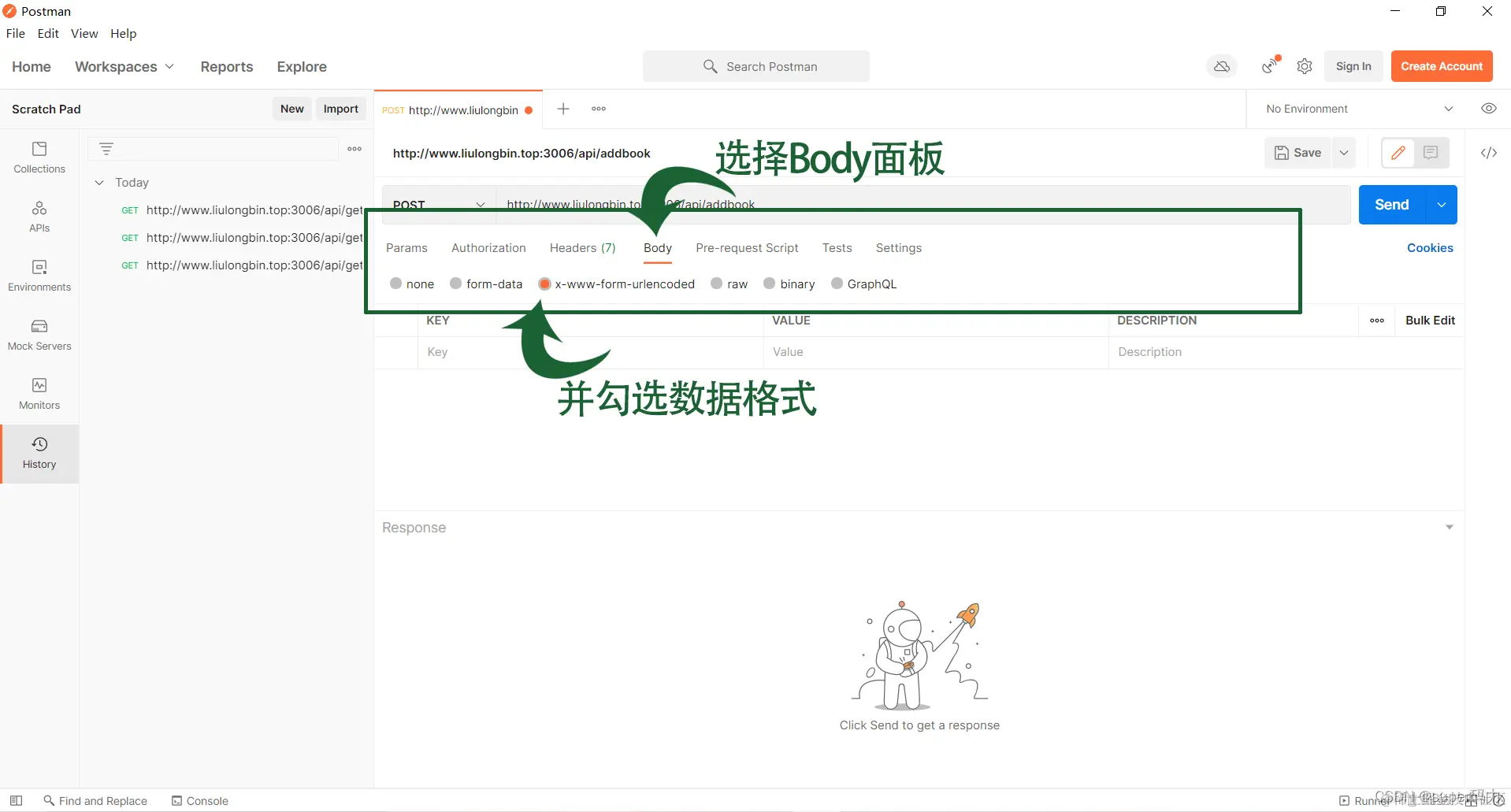Open the Send options dropdown arrow
Image resolution: width=1511 pixels, height=812 pixels.
(x=1441, y=205)
